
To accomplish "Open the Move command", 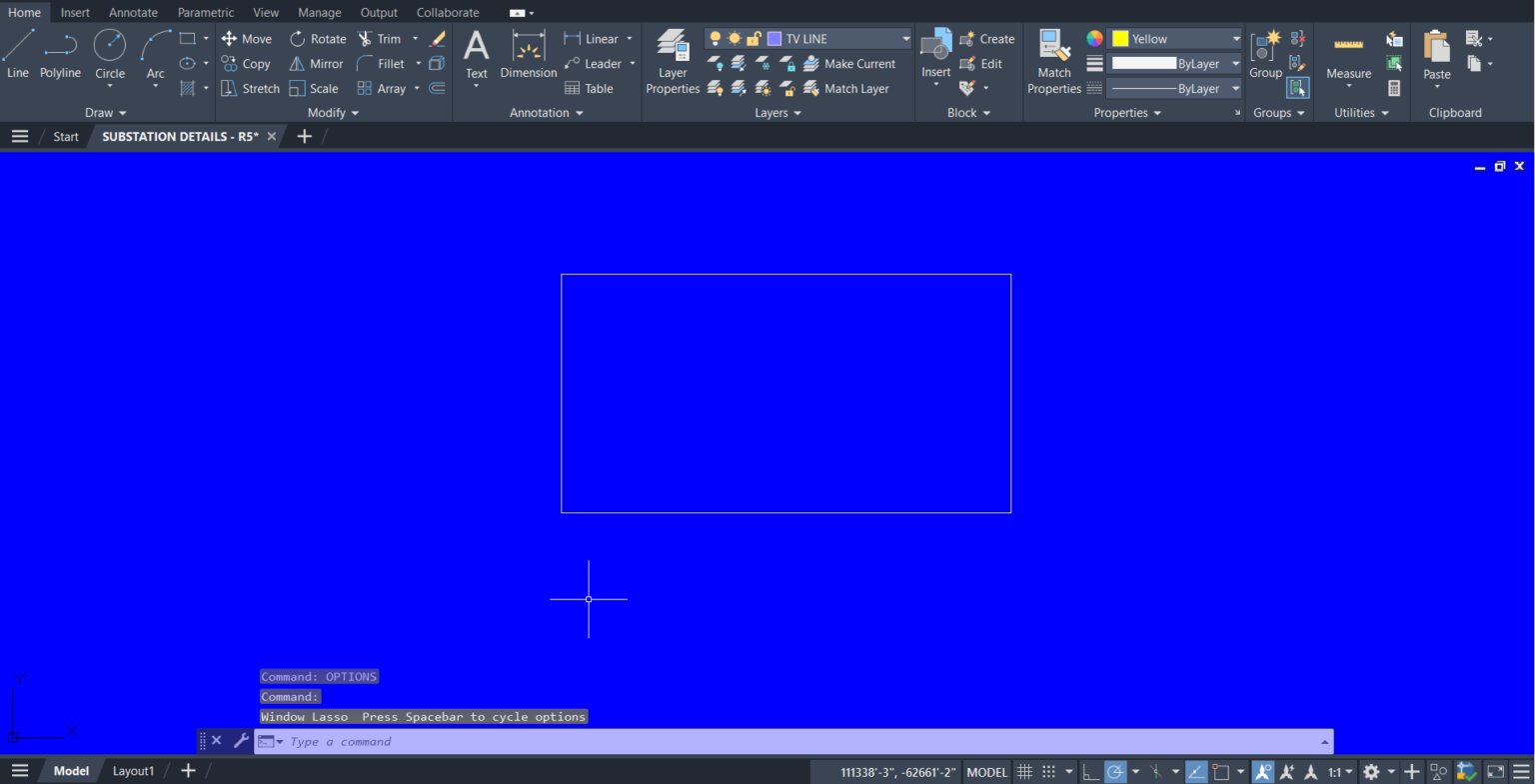I will pos(247,38).
